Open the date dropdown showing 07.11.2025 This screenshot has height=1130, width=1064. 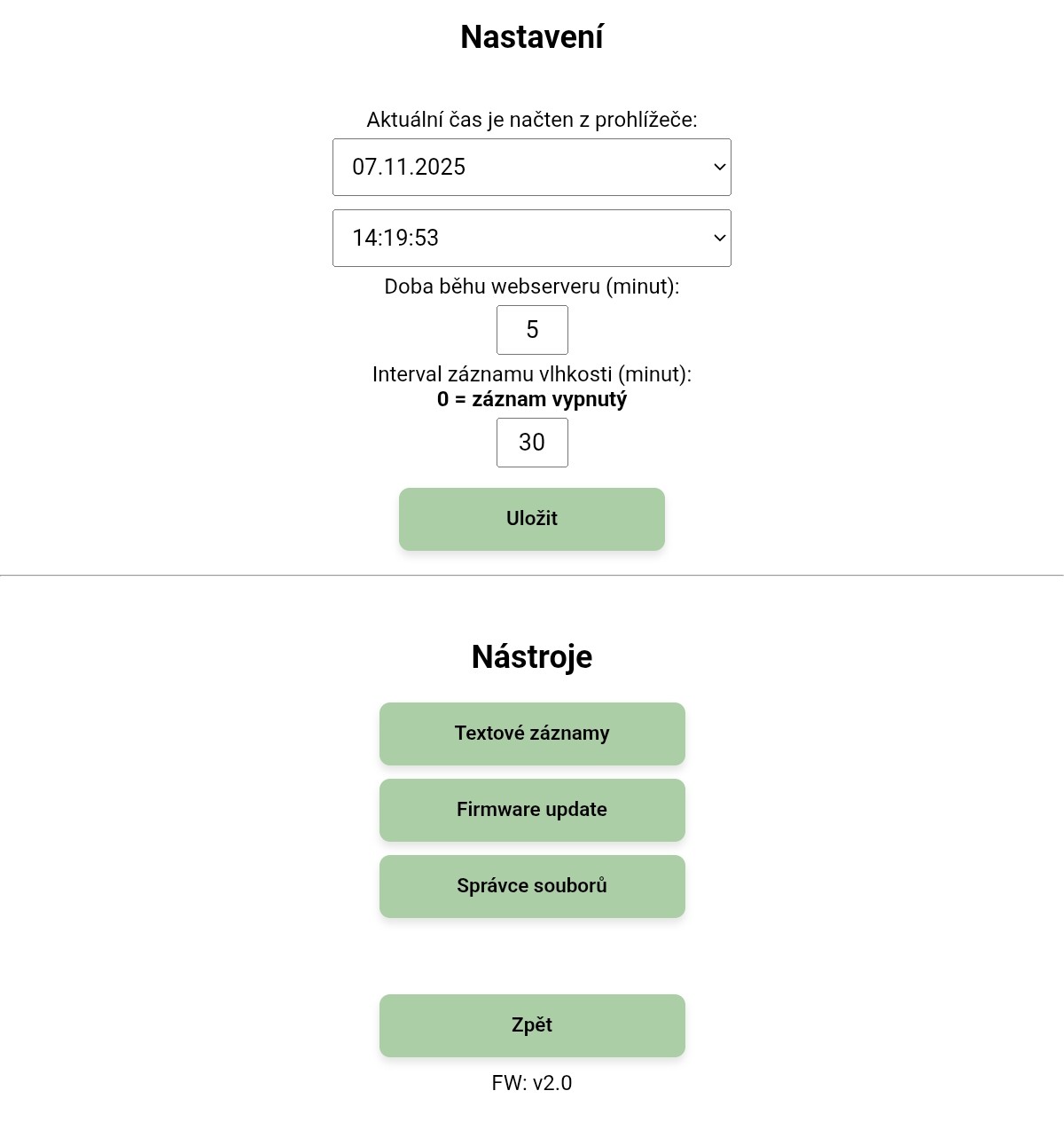pos(530,167)
